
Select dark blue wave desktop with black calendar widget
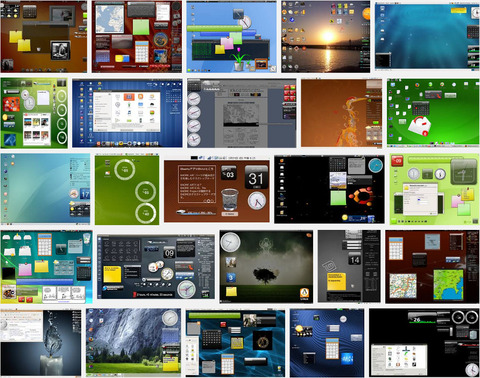(x=235, y=343)
